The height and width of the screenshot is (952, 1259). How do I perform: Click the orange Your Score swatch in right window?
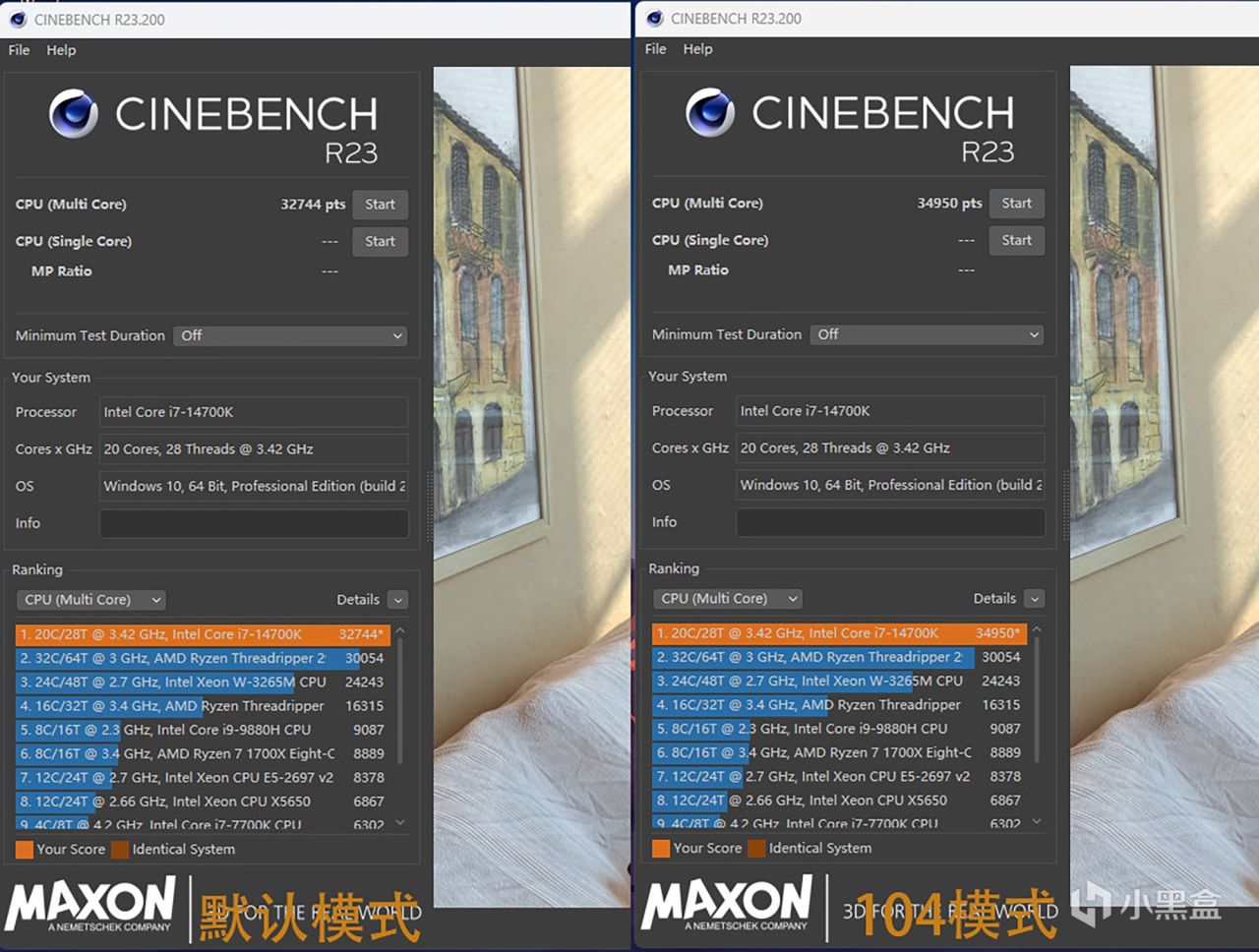click(661, 849)
